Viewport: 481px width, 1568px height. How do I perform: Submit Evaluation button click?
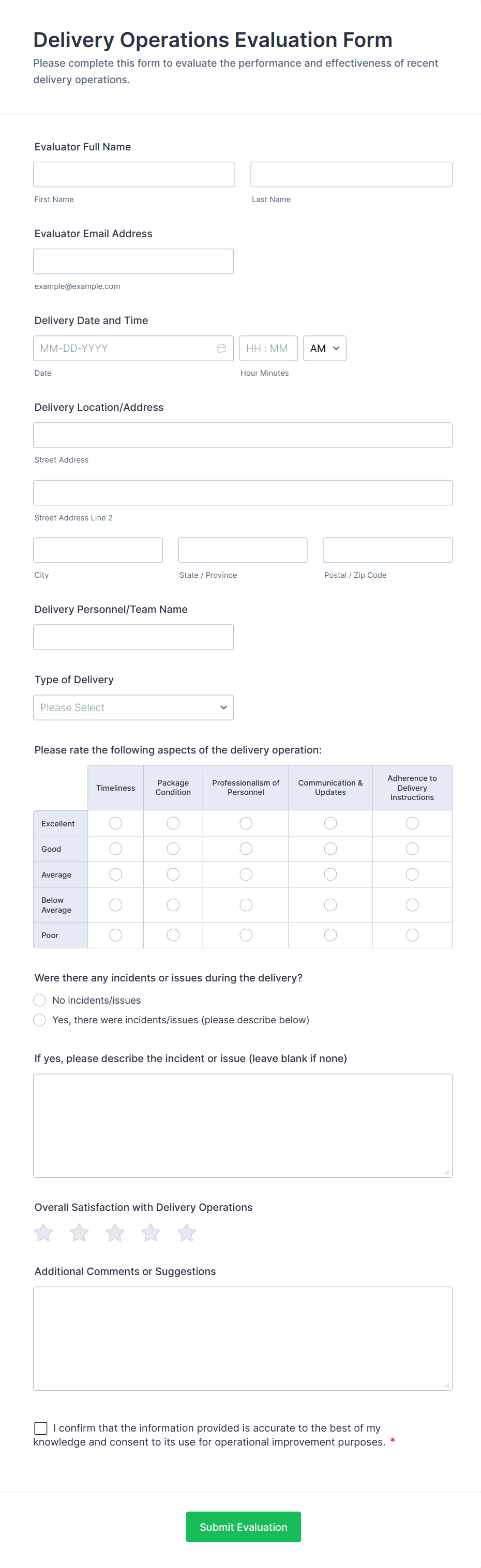(x=243, y=1527)
